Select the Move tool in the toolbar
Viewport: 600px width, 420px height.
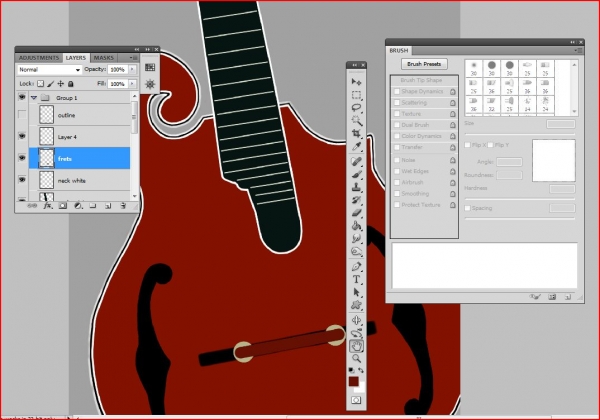[x=356, y=82]
